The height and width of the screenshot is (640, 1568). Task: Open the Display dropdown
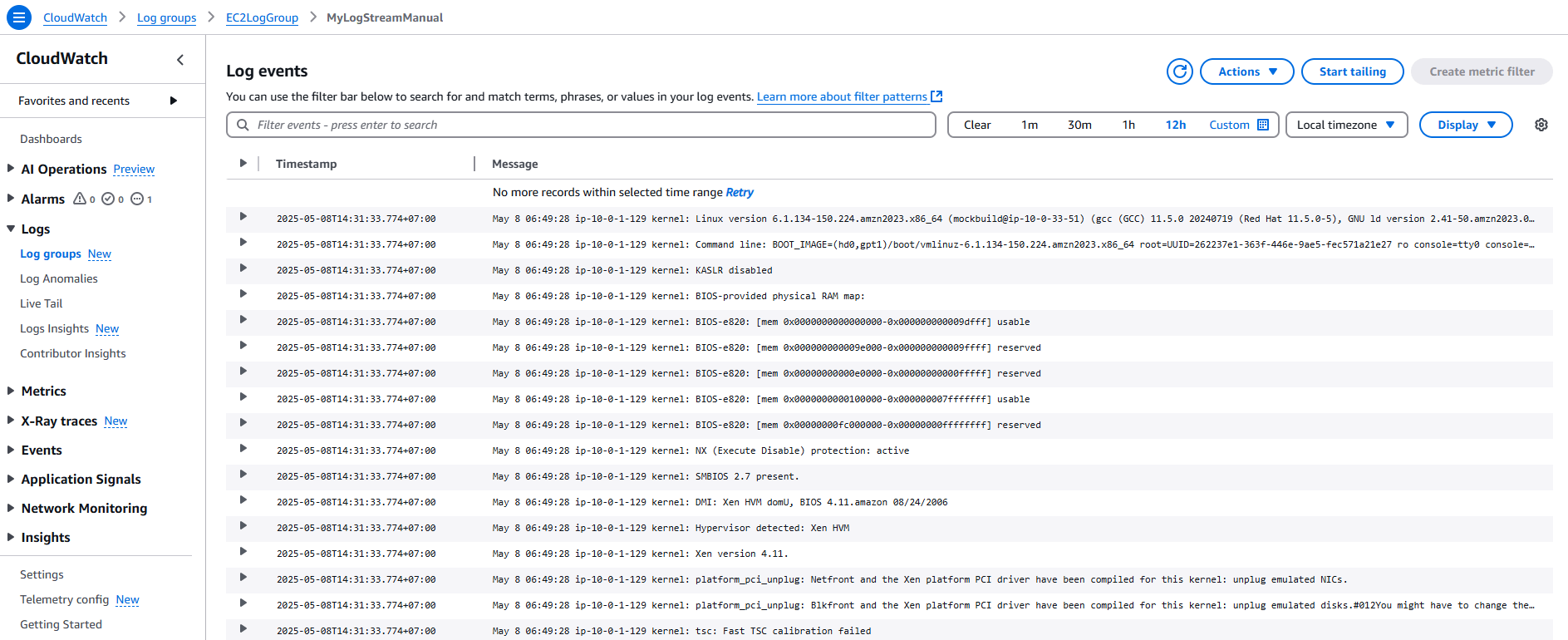[1466, 125]
